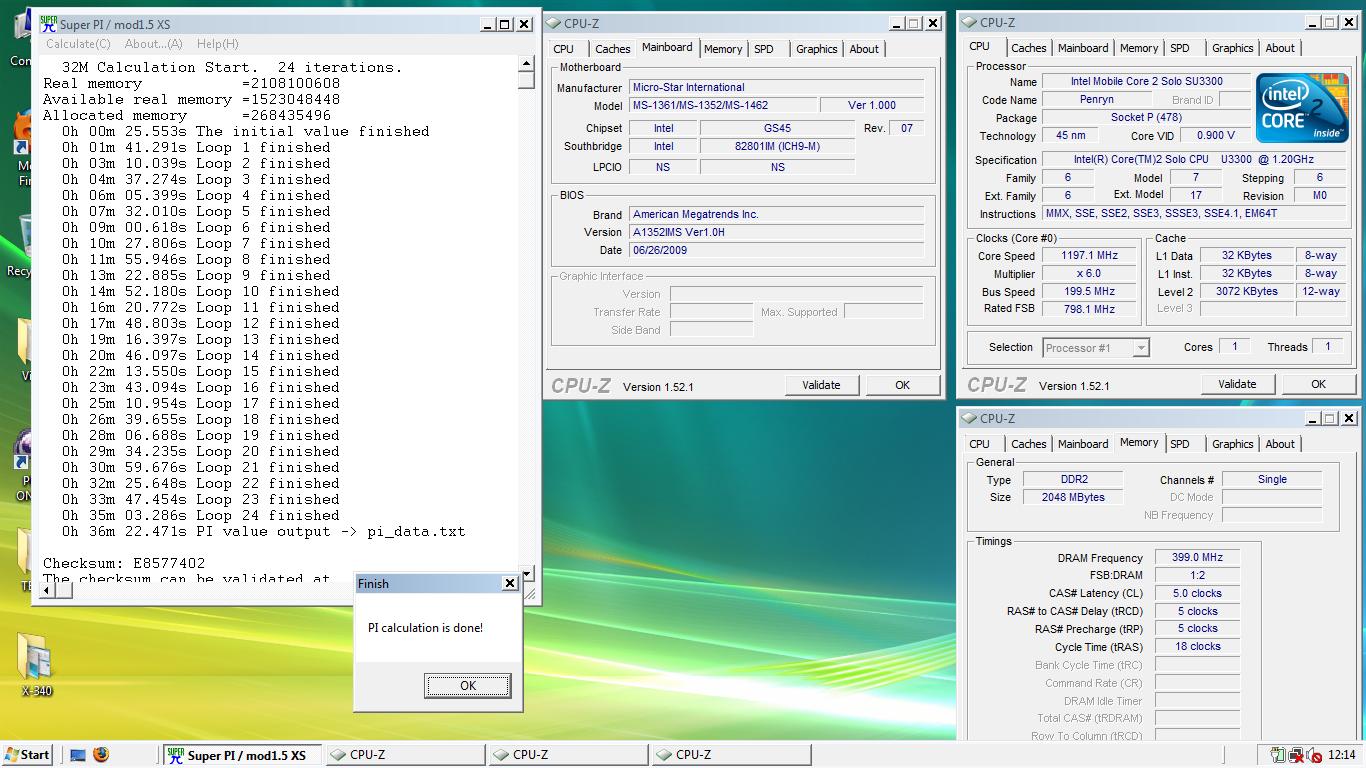Click the title icon of the CPU-Z Mainboard window
1366x768 pixels.
[554, 24]
